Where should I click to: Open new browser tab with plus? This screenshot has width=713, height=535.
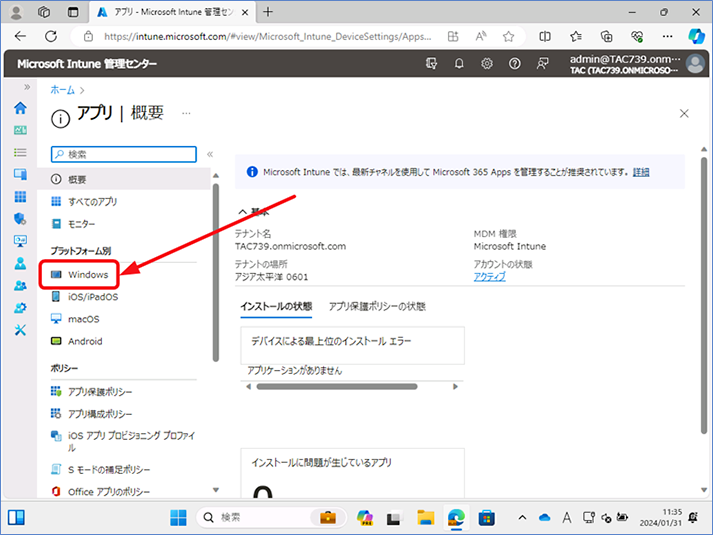pos(268,12)
